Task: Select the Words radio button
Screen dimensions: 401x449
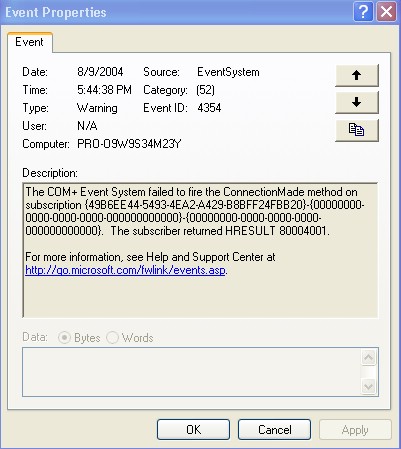Action: (112, 338)
